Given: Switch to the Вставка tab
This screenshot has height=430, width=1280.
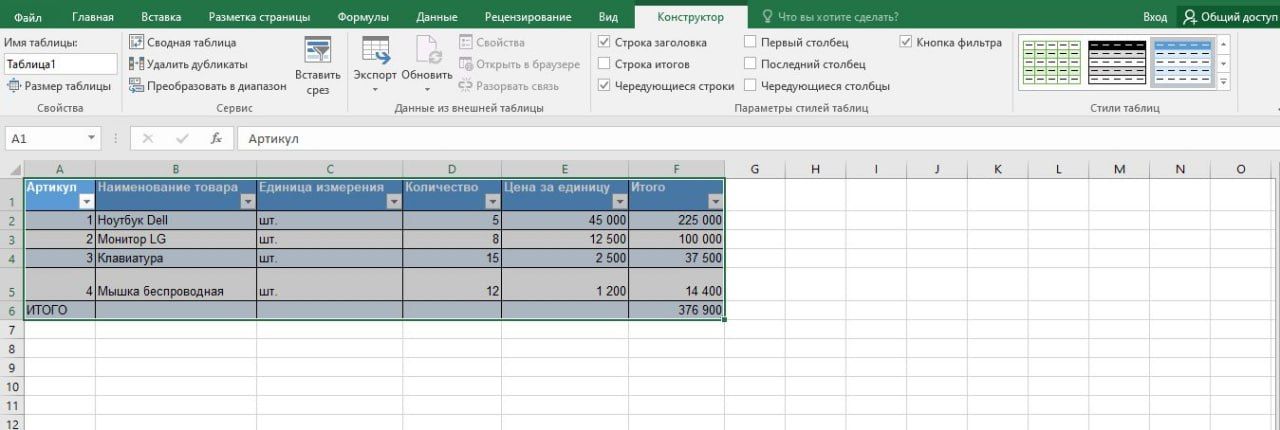Looking at the screenshot, I should pos(161,17).
